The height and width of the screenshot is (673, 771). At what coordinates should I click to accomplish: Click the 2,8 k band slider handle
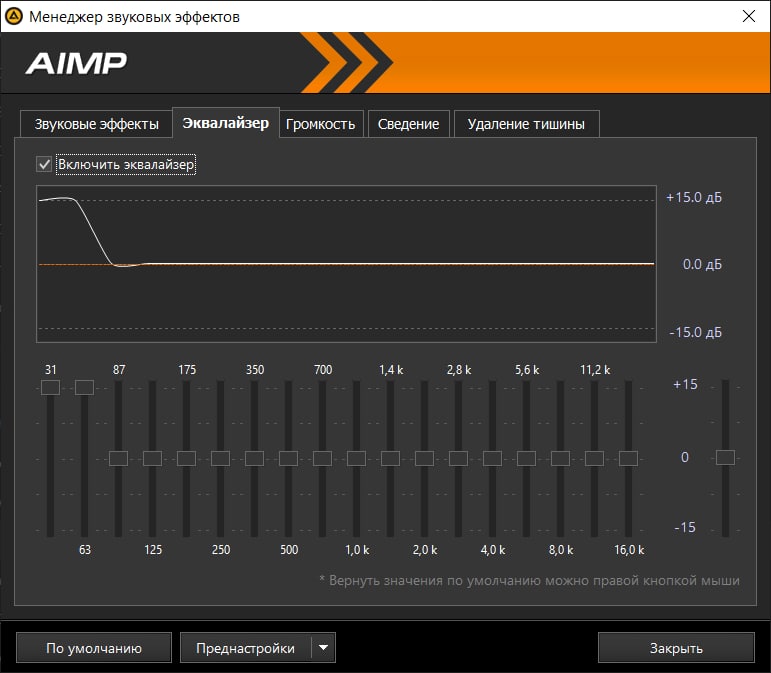[x=458, y=459]
